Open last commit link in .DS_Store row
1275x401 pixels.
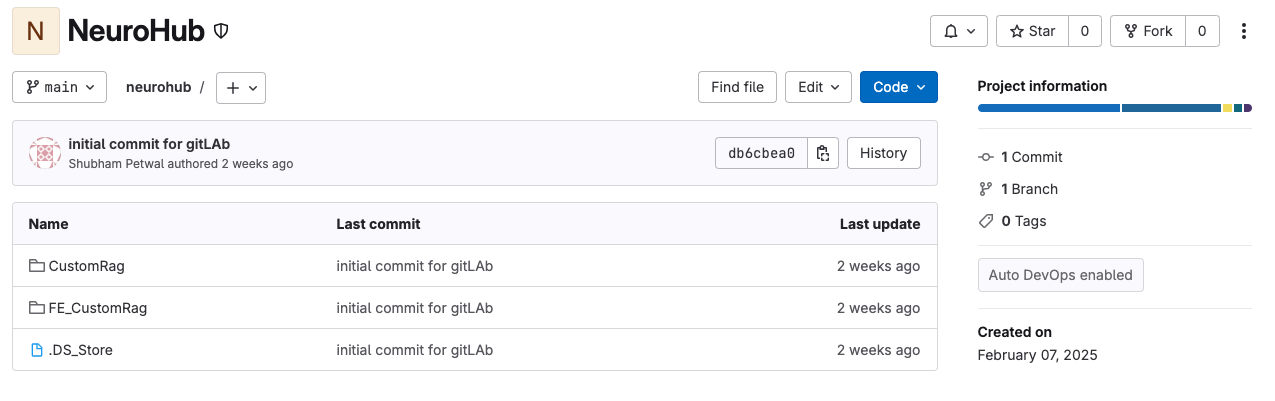[x=415, y=350]
